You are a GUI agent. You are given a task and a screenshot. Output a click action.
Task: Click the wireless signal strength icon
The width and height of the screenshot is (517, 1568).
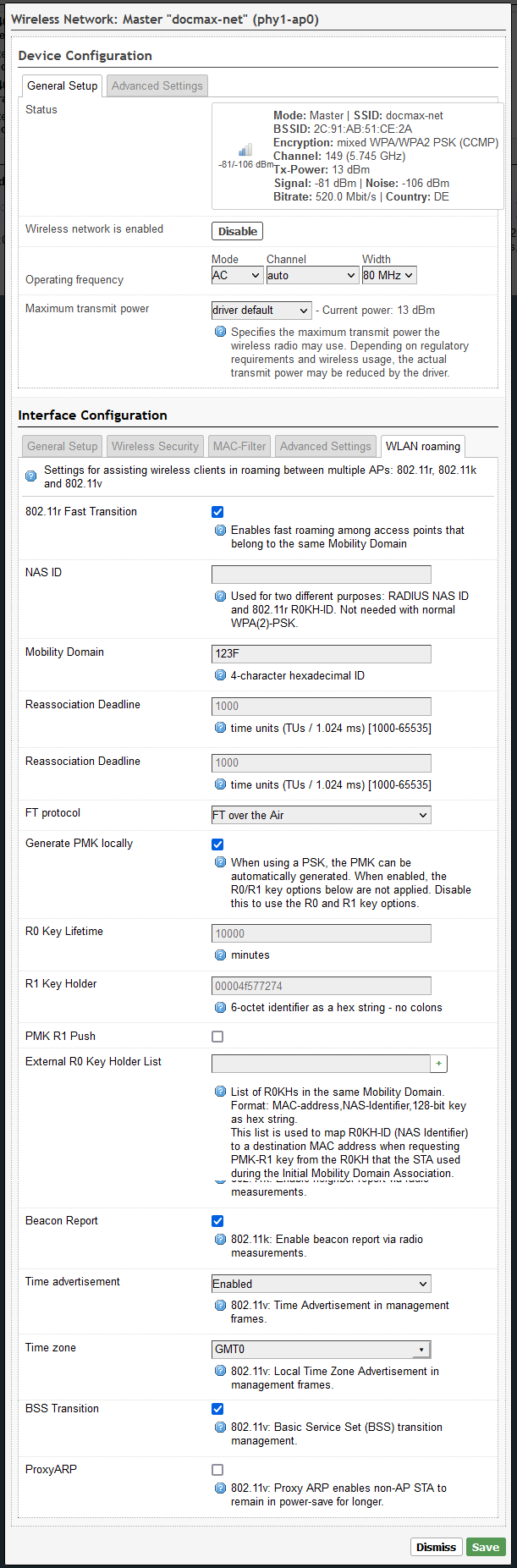point(245,149)
